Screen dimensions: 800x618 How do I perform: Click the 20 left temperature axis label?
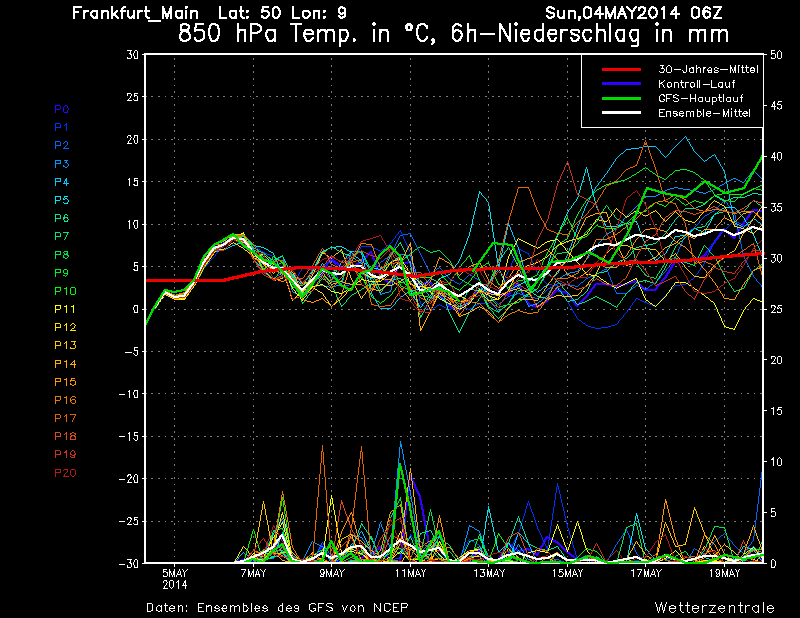(x=132, y=139)
